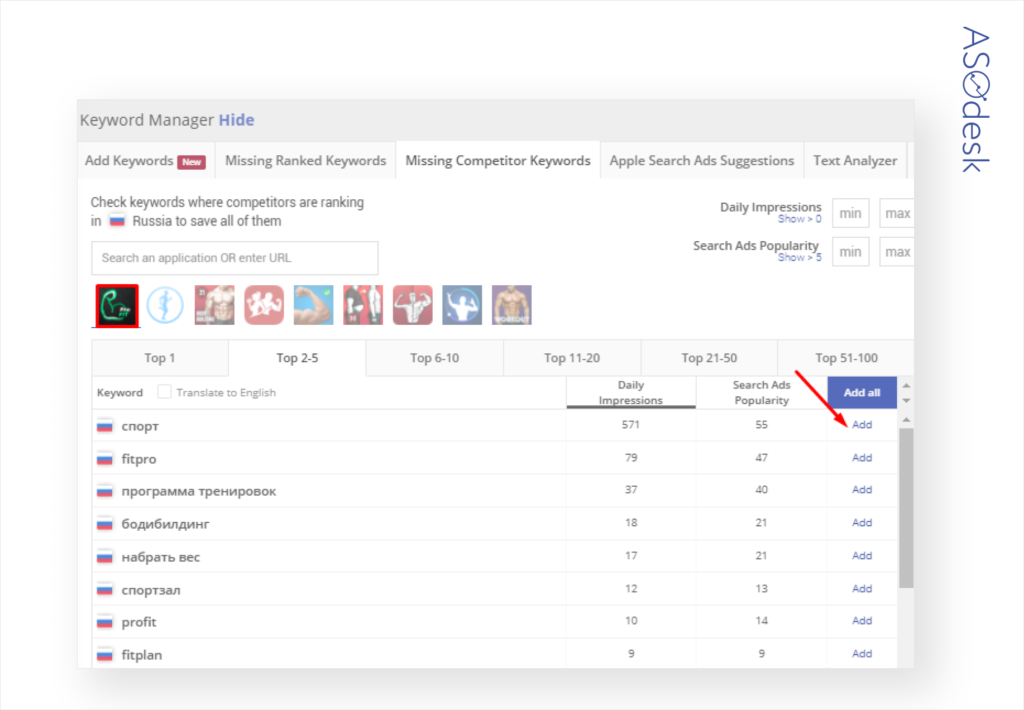Select the flexed bicep with checkmark app icon
The image size is (1024, 710).
point(313,305)
